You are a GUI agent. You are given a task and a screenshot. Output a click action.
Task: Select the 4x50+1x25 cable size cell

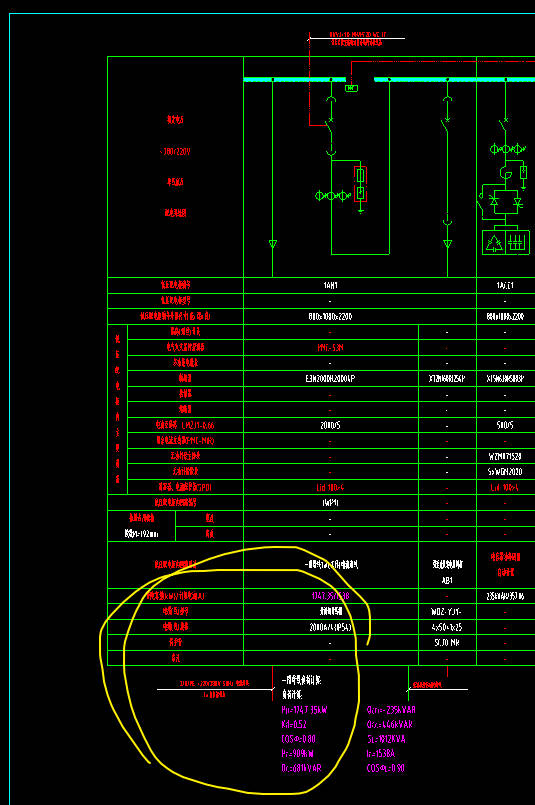(x=447, y=627)
